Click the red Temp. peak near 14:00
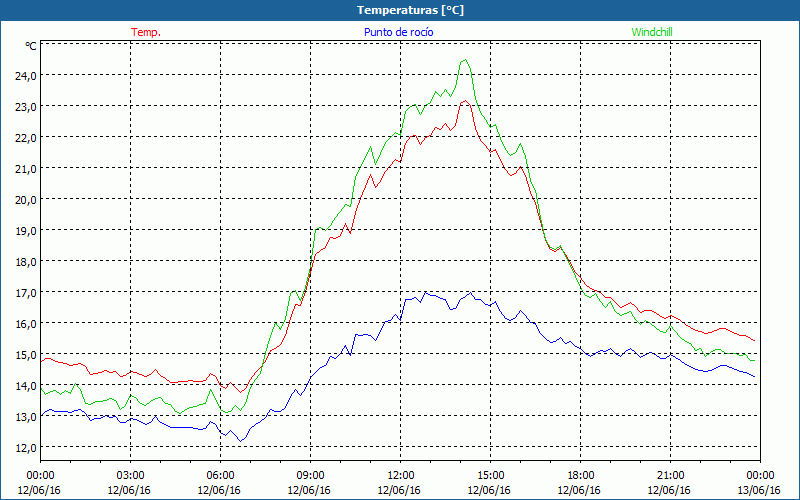This screenshot has height=500, width=800. (465, 101)
